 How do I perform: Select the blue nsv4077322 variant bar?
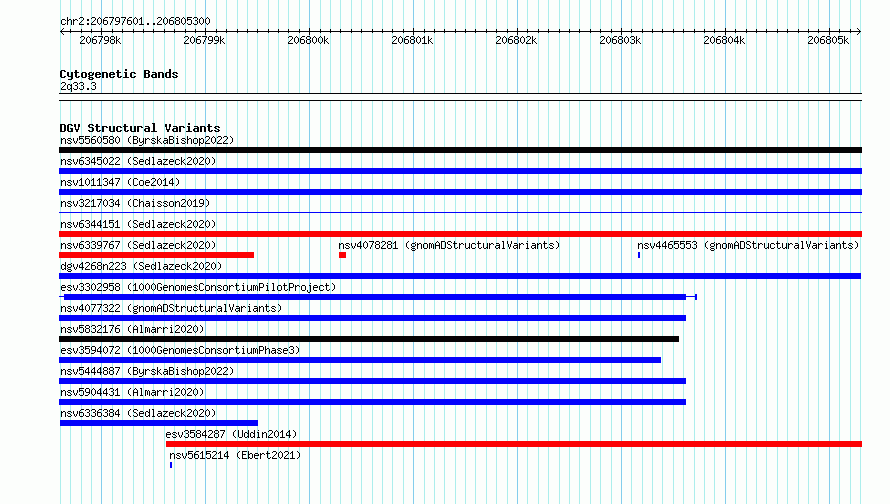click(x=372, y=318)
